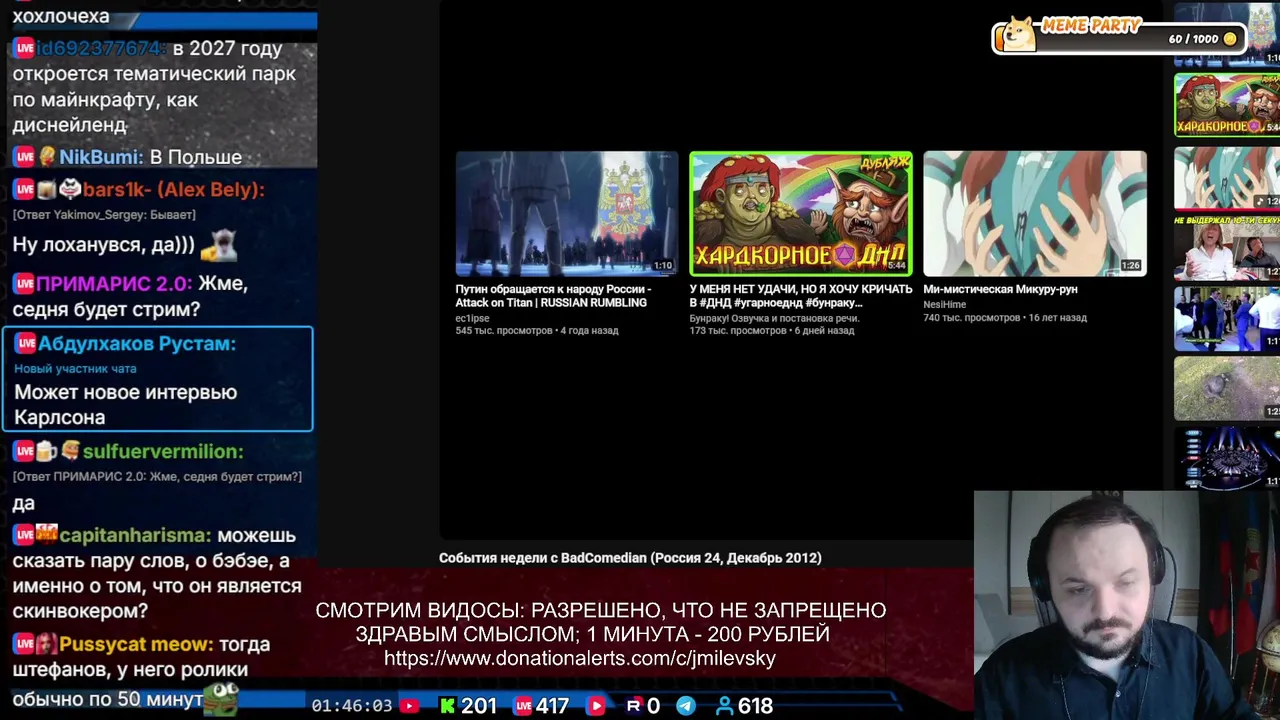
Task: Open the Putin Attack on Titan video thumbnail
Action: click(x=567, y=213)
